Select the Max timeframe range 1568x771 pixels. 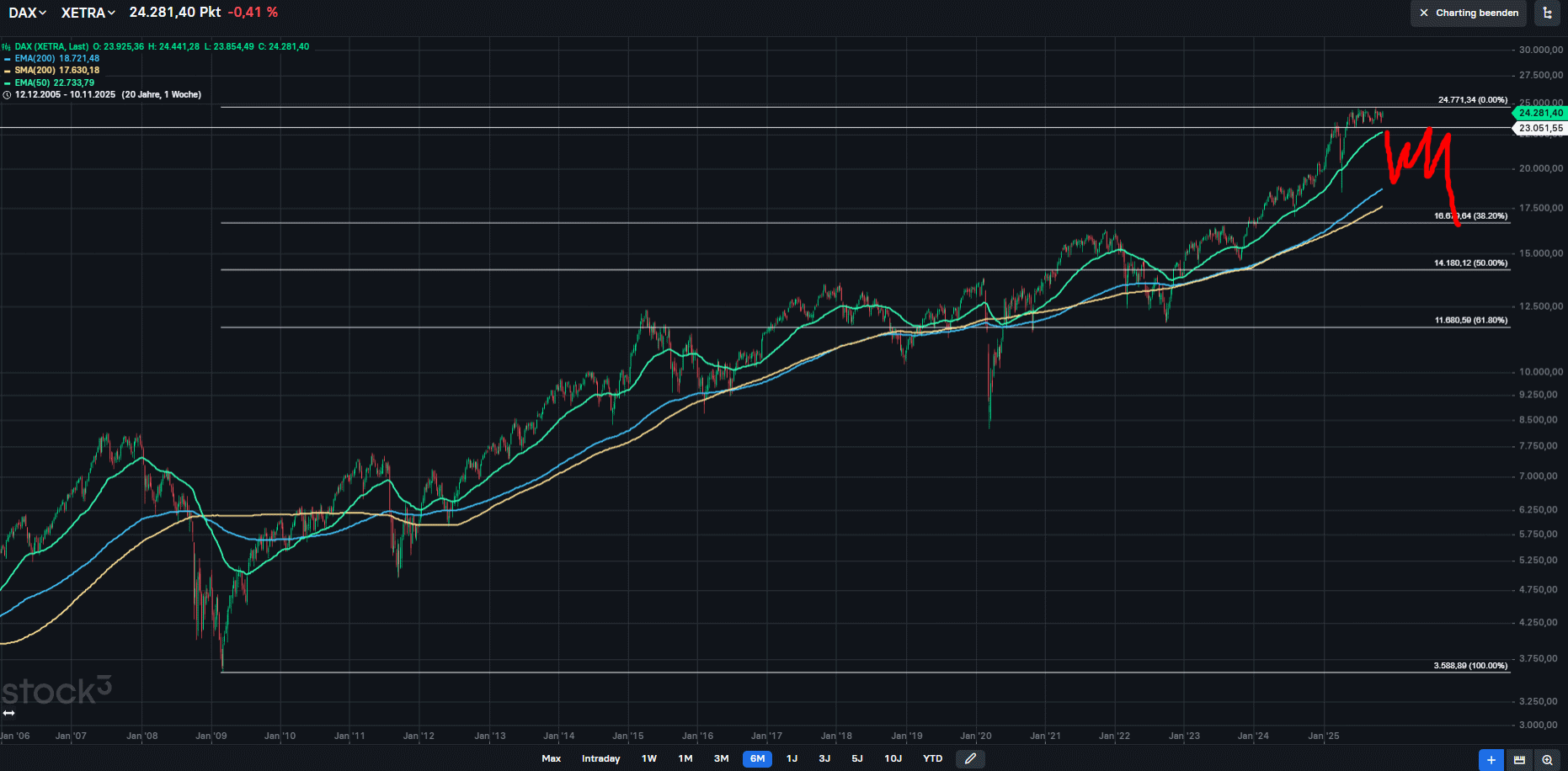(552, 758)
